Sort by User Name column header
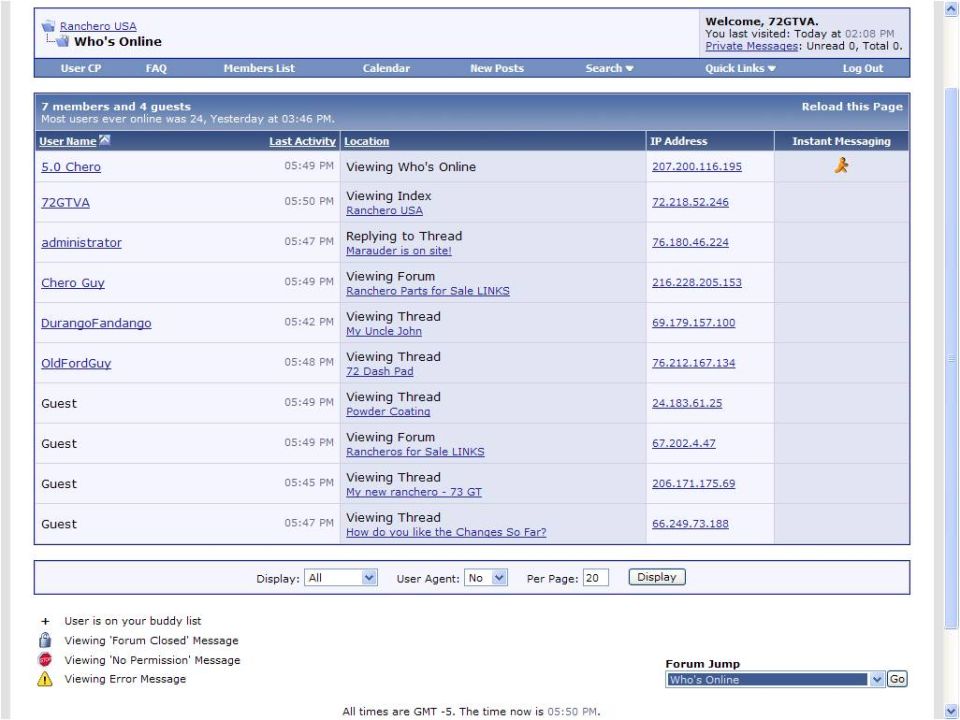 (67, 141)
